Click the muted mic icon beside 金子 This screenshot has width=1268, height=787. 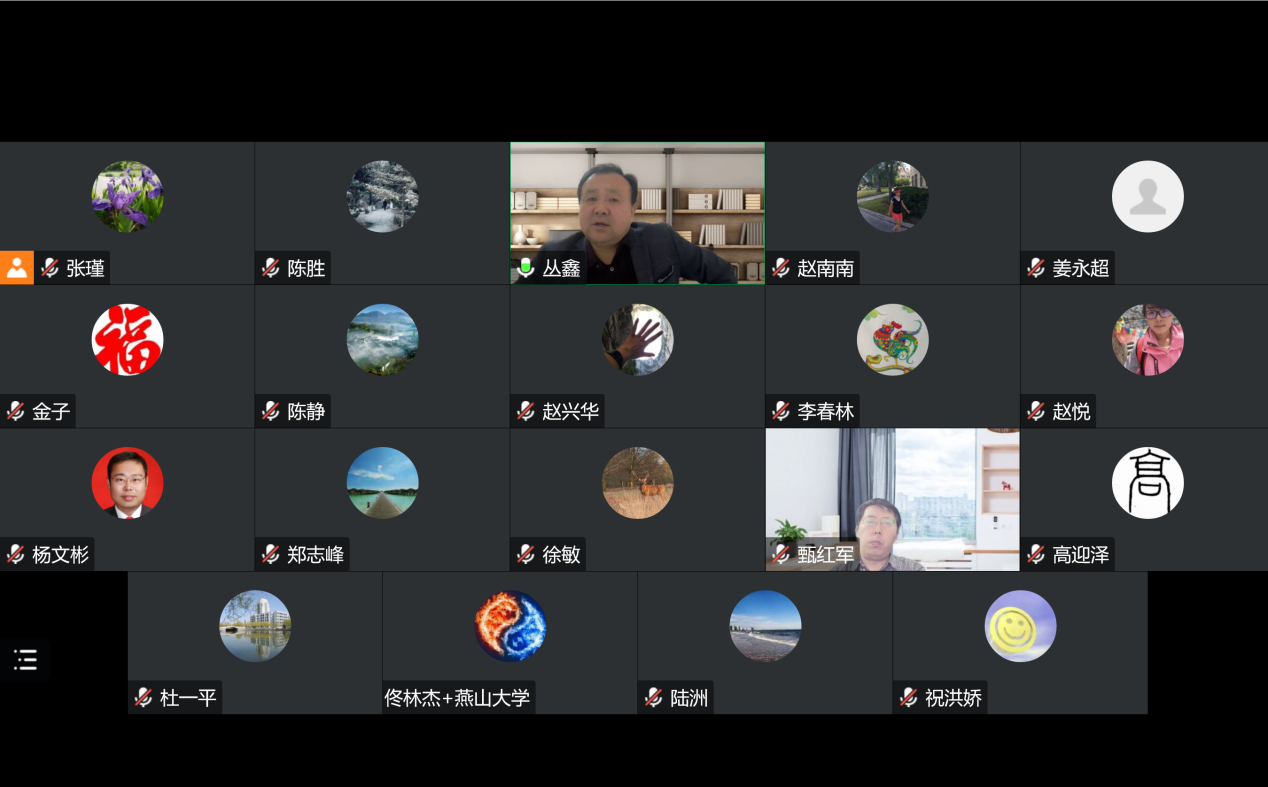point(15,411)
